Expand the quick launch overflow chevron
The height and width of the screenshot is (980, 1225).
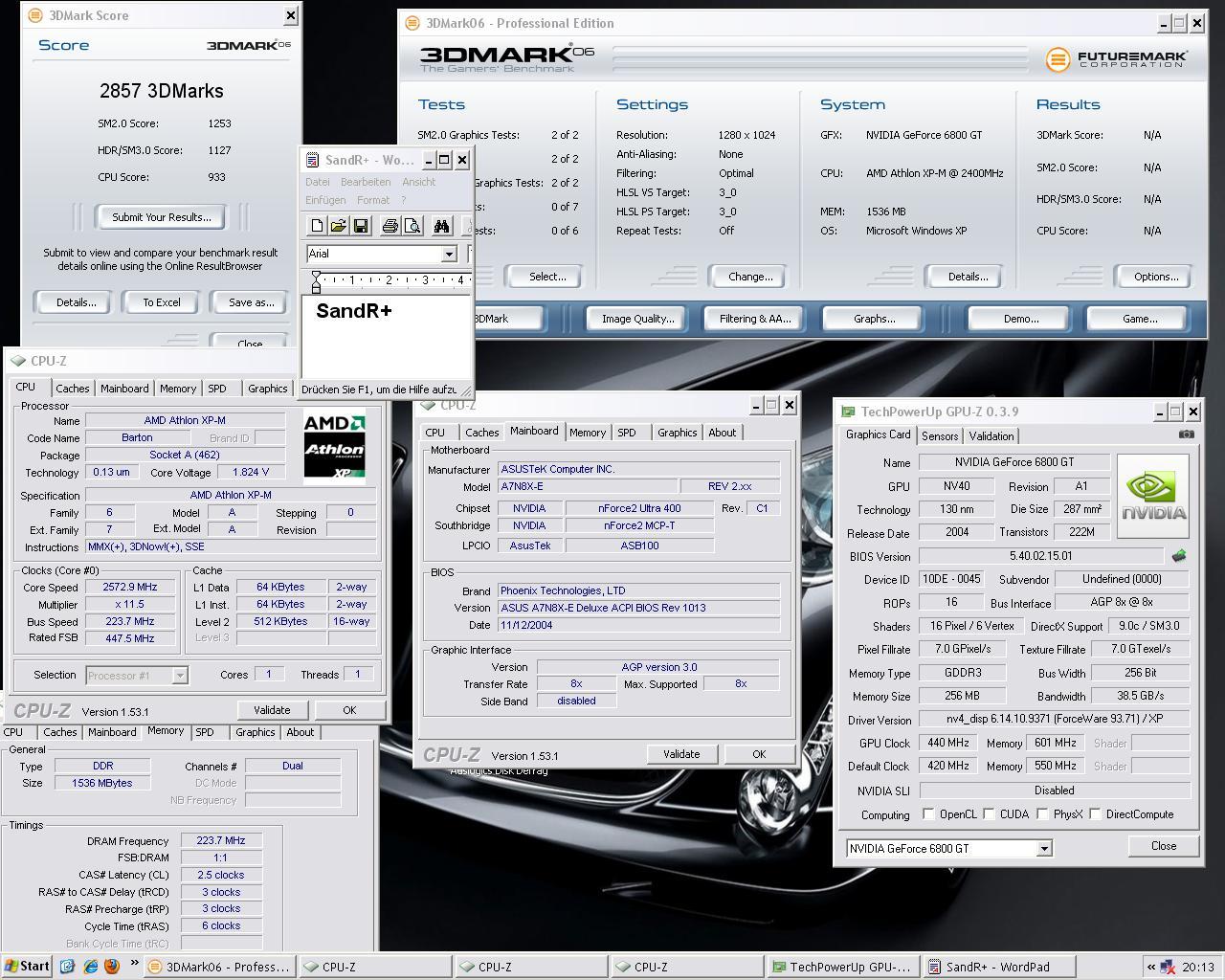(x=134, y=965)
